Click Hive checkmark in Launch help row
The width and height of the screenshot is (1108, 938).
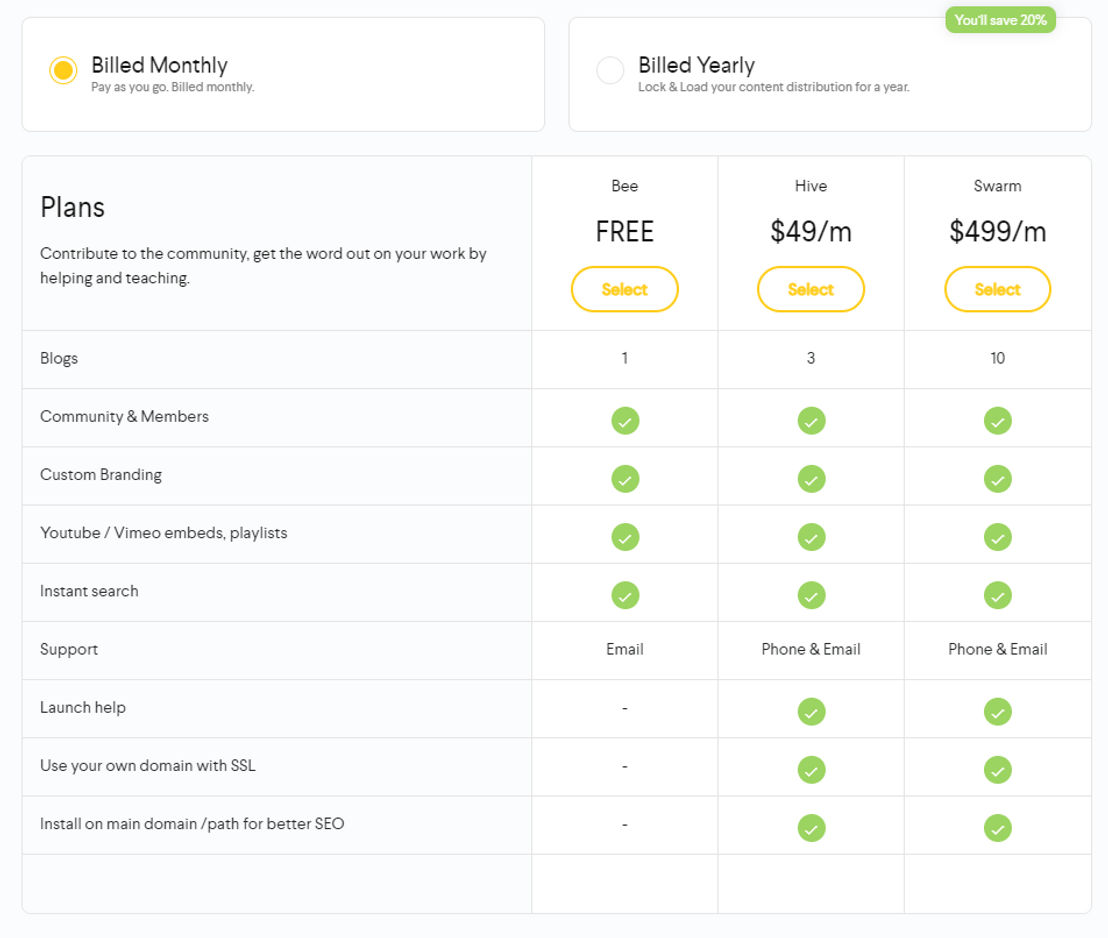(x=811, y=712)
